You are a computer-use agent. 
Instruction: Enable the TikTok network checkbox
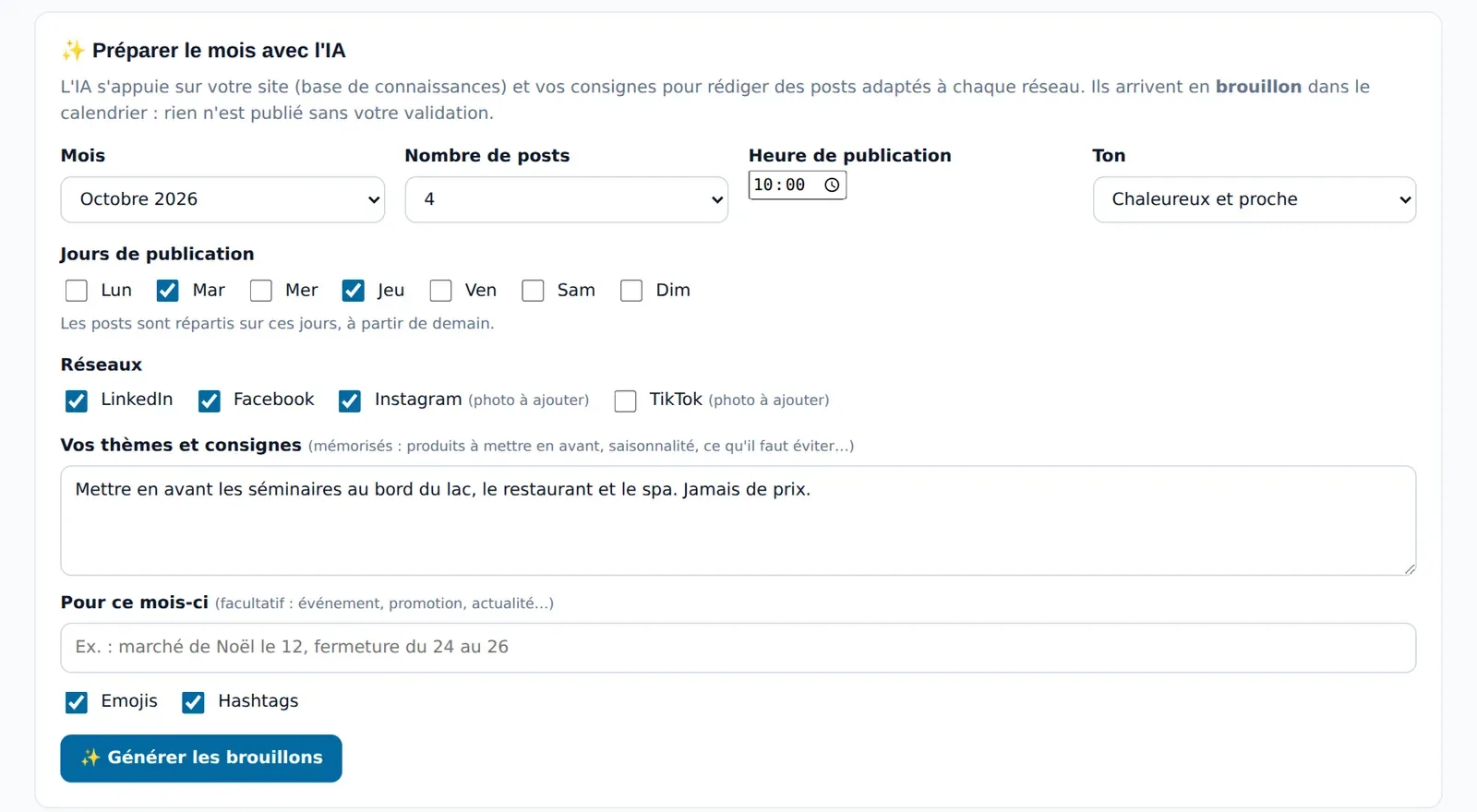[625, 400]
